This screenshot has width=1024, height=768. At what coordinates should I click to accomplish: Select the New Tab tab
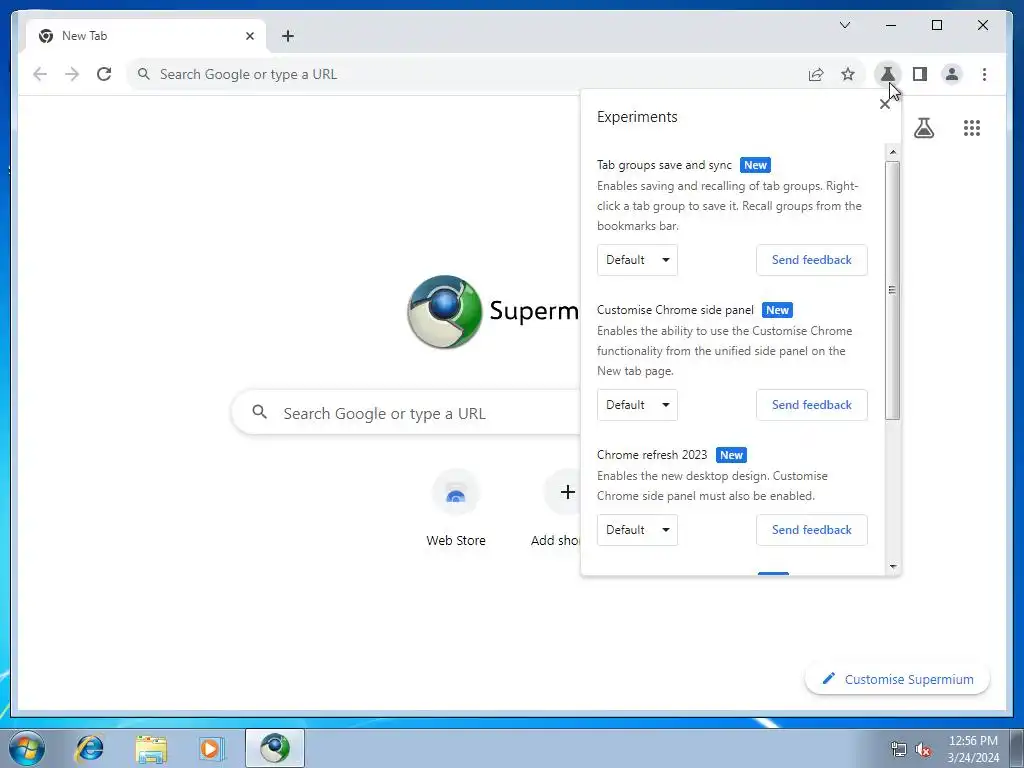146,36
